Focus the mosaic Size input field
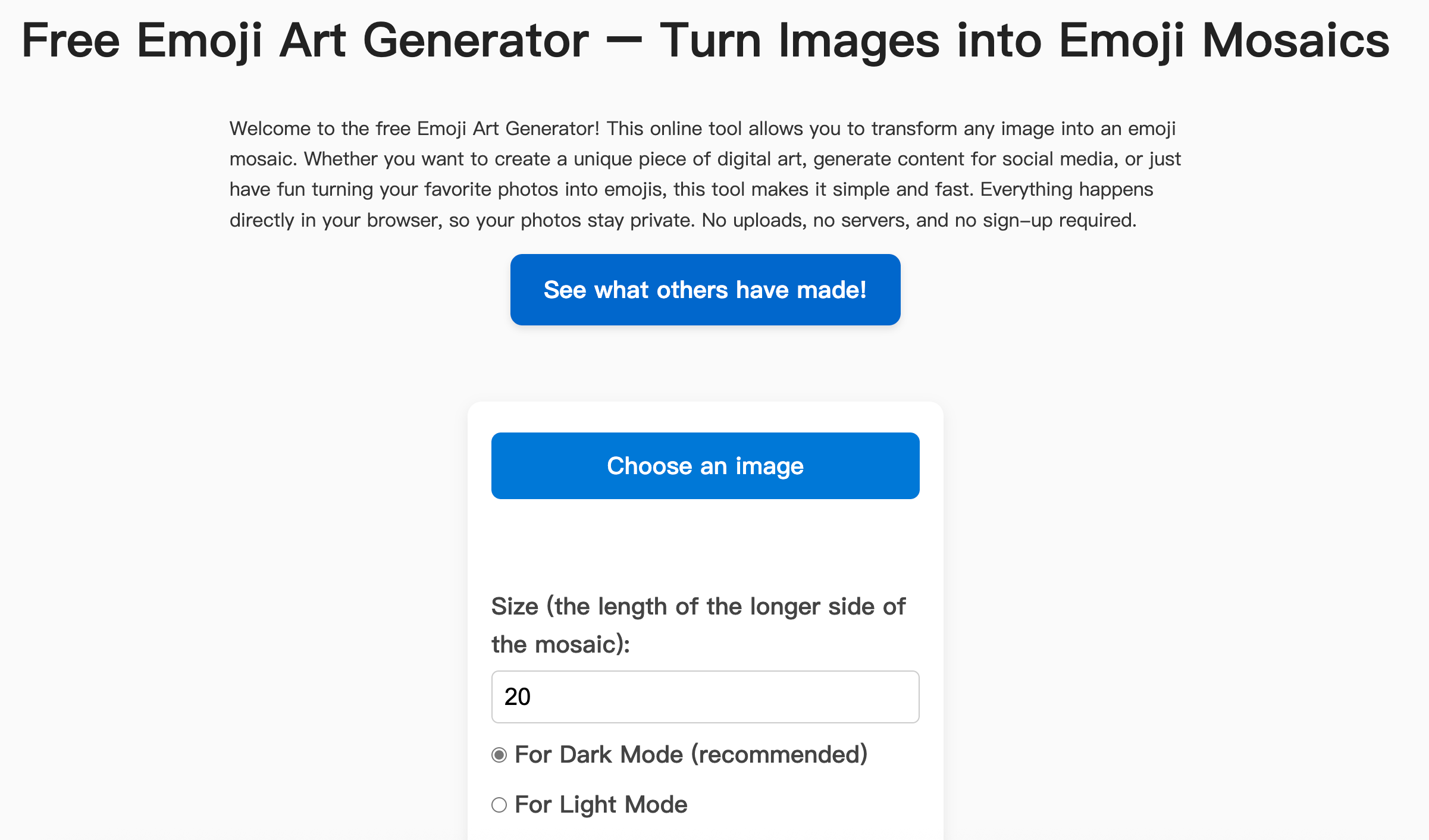This screenshot has height=840, width=1429. (x=705, y=697)
